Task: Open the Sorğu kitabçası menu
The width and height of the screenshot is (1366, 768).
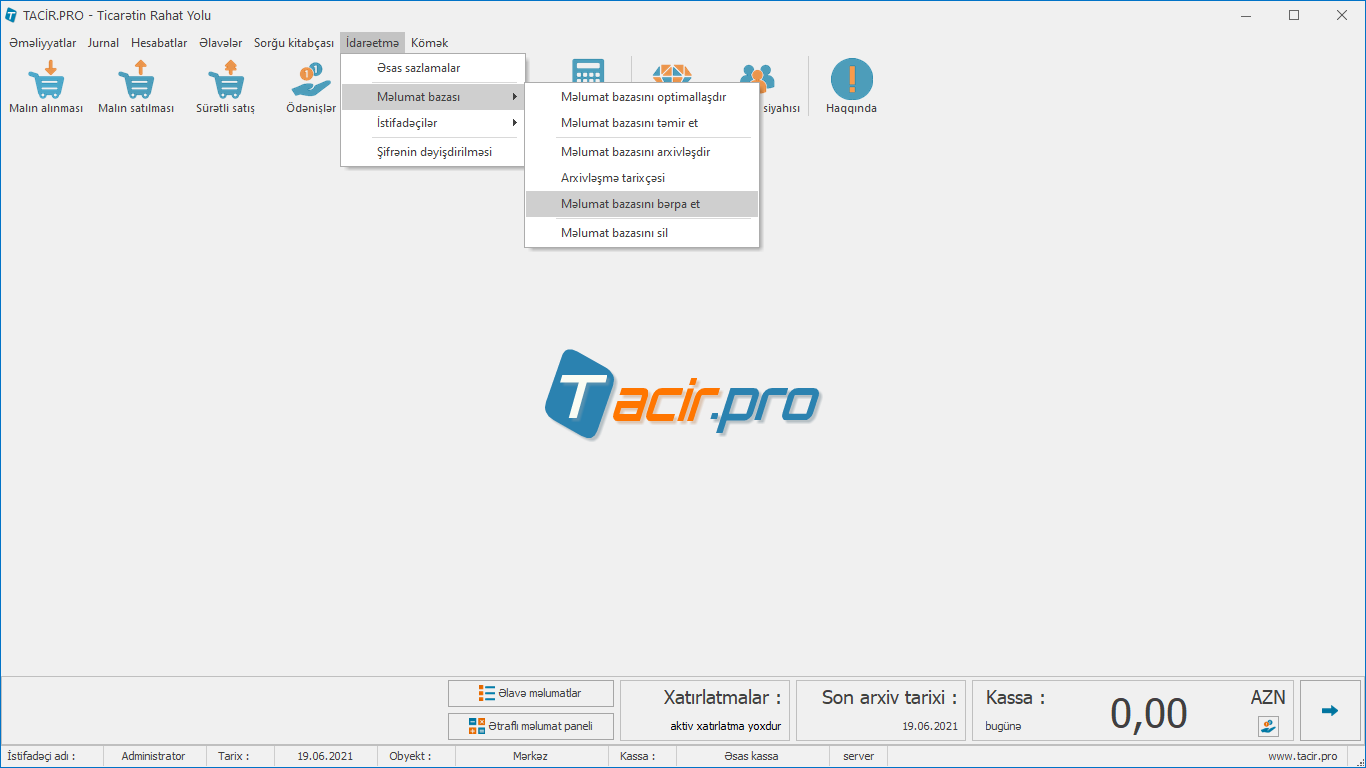Action: [x=293, y=43]
